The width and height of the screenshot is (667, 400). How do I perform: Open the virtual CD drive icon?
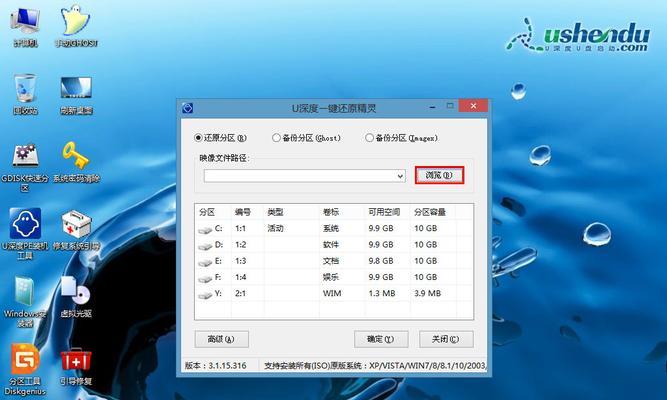coord(76,292)
